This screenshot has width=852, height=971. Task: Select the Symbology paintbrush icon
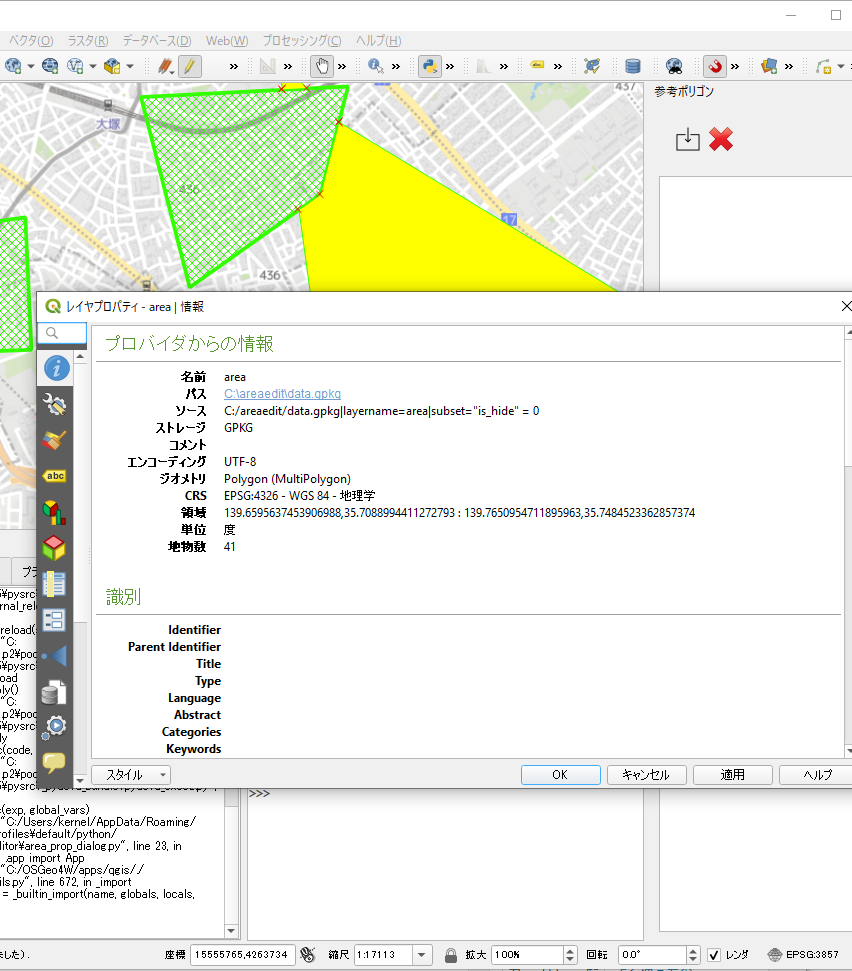tap(55, 440)
